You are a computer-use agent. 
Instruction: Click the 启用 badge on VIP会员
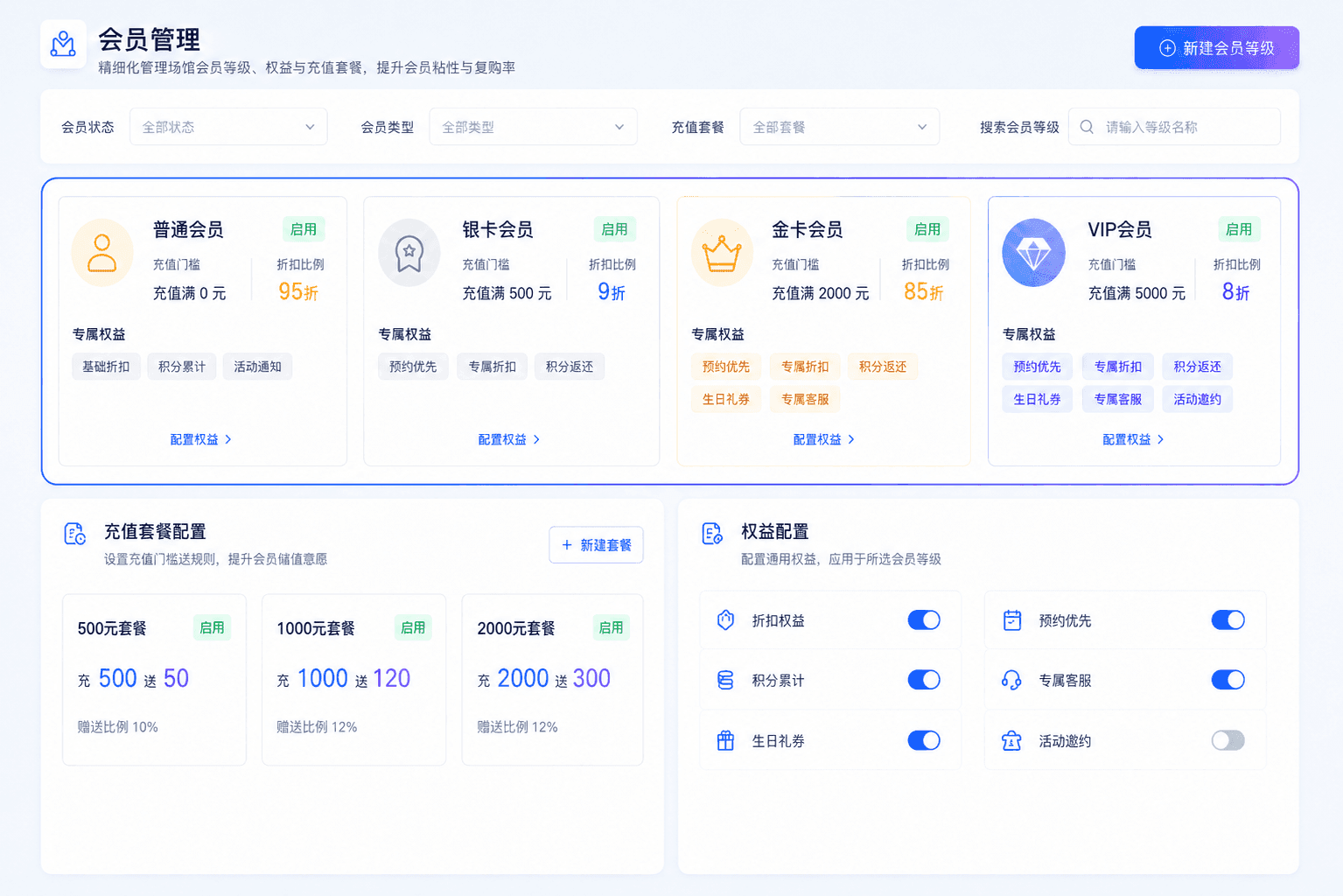(x=1239, y=229)
